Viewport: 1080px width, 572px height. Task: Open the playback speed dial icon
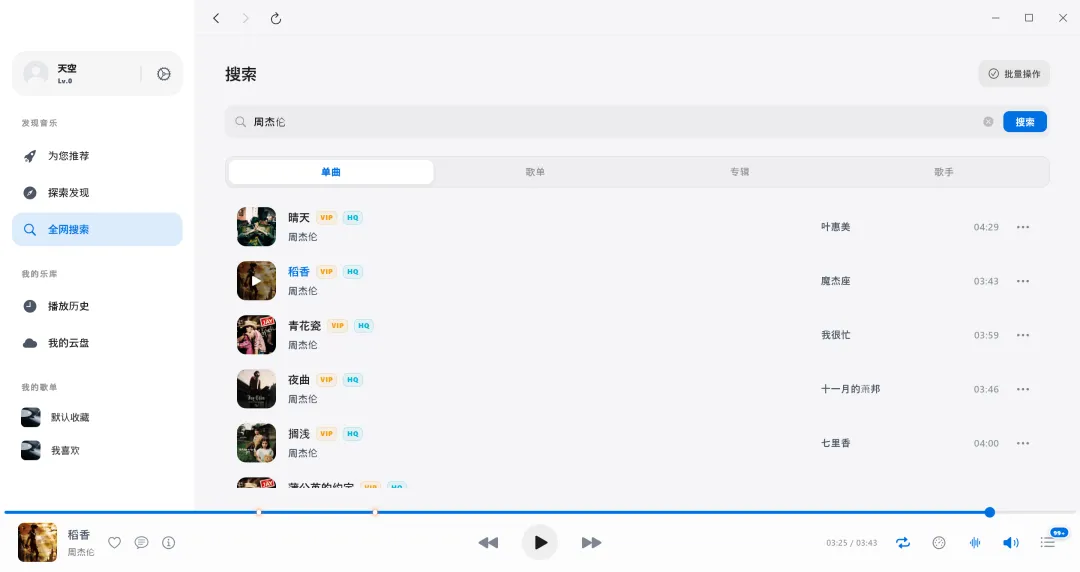tap(939, 543)
